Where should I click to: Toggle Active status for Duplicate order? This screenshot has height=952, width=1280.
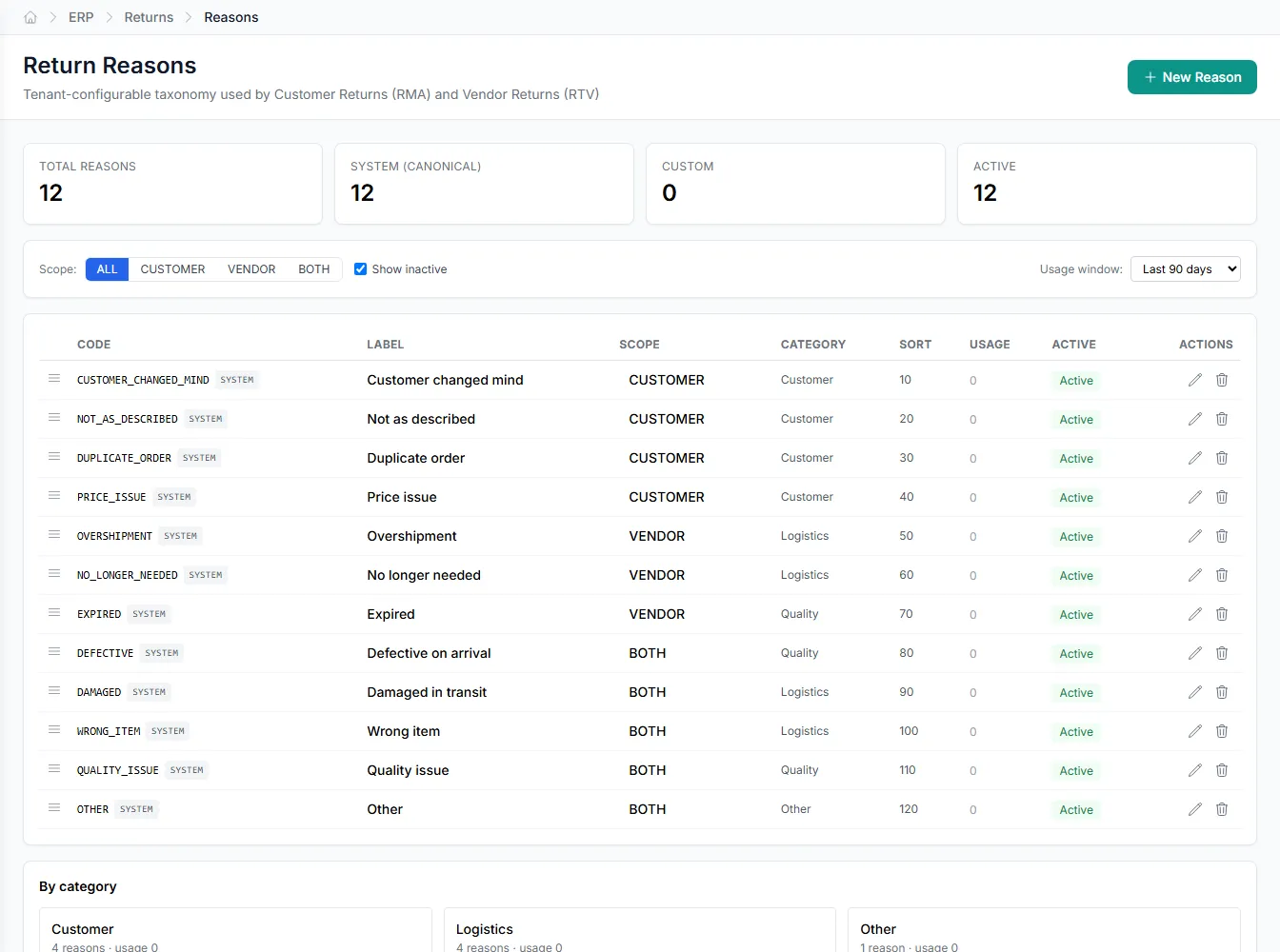[1076, 459]
